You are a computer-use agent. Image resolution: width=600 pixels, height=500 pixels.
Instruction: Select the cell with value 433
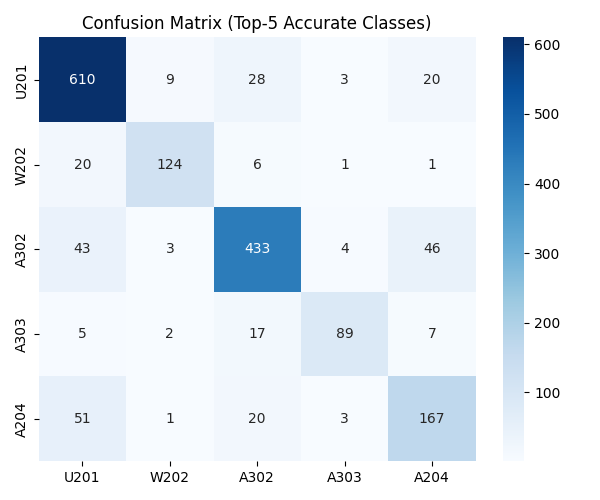point(257,249)
